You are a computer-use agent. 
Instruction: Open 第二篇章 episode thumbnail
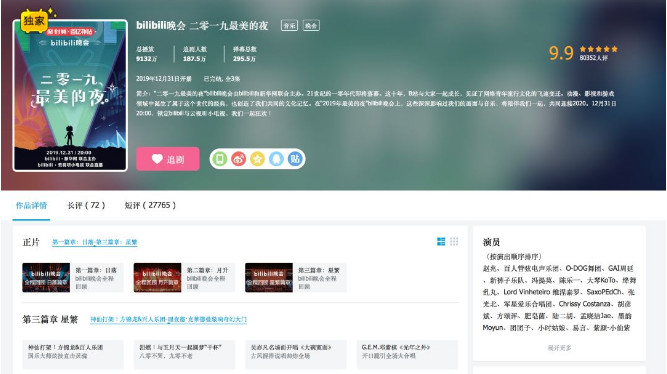tap(157, 277)
